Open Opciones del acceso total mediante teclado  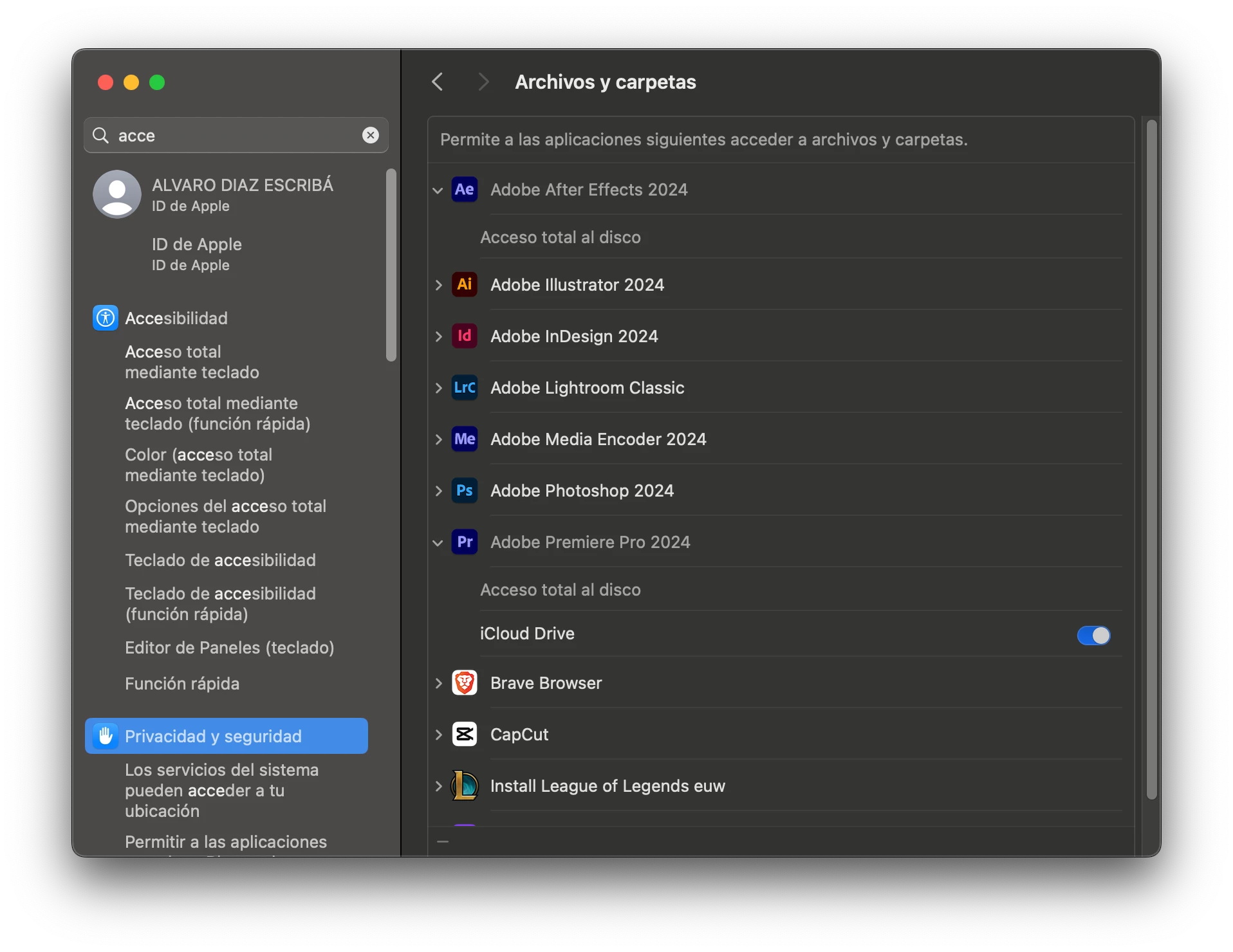pyautogui.click(x=225, y=517)
